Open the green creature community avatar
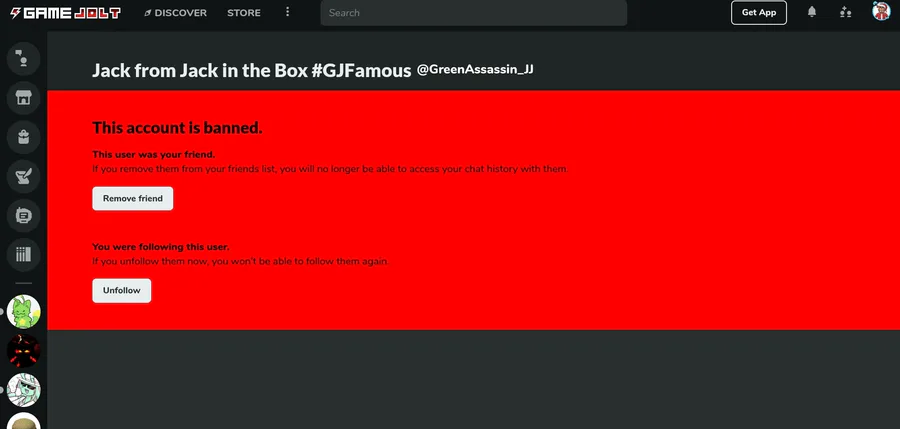Image resolution: width=900 pixels, height=429 pixels. tap(24, 311)
